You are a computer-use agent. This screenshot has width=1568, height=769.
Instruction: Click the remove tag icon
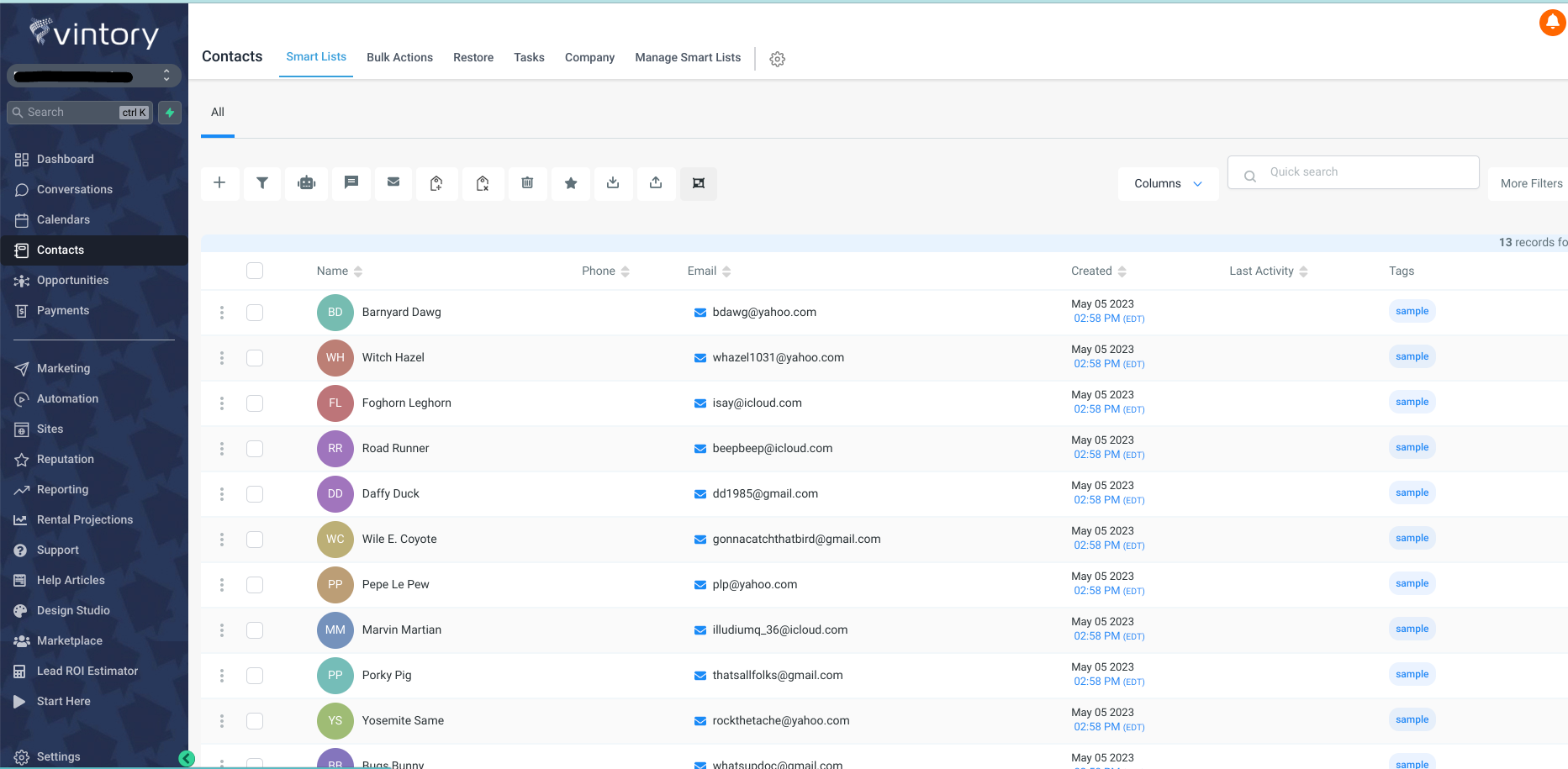pyautogui.click(x=483, y=183)
